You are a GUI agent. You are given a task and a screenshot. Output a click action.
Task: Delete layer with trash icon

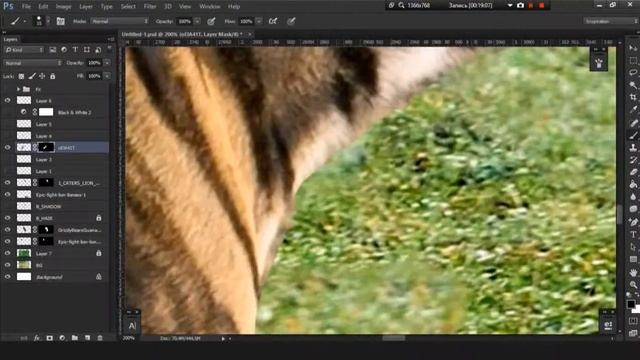click(x=100, y=338)
